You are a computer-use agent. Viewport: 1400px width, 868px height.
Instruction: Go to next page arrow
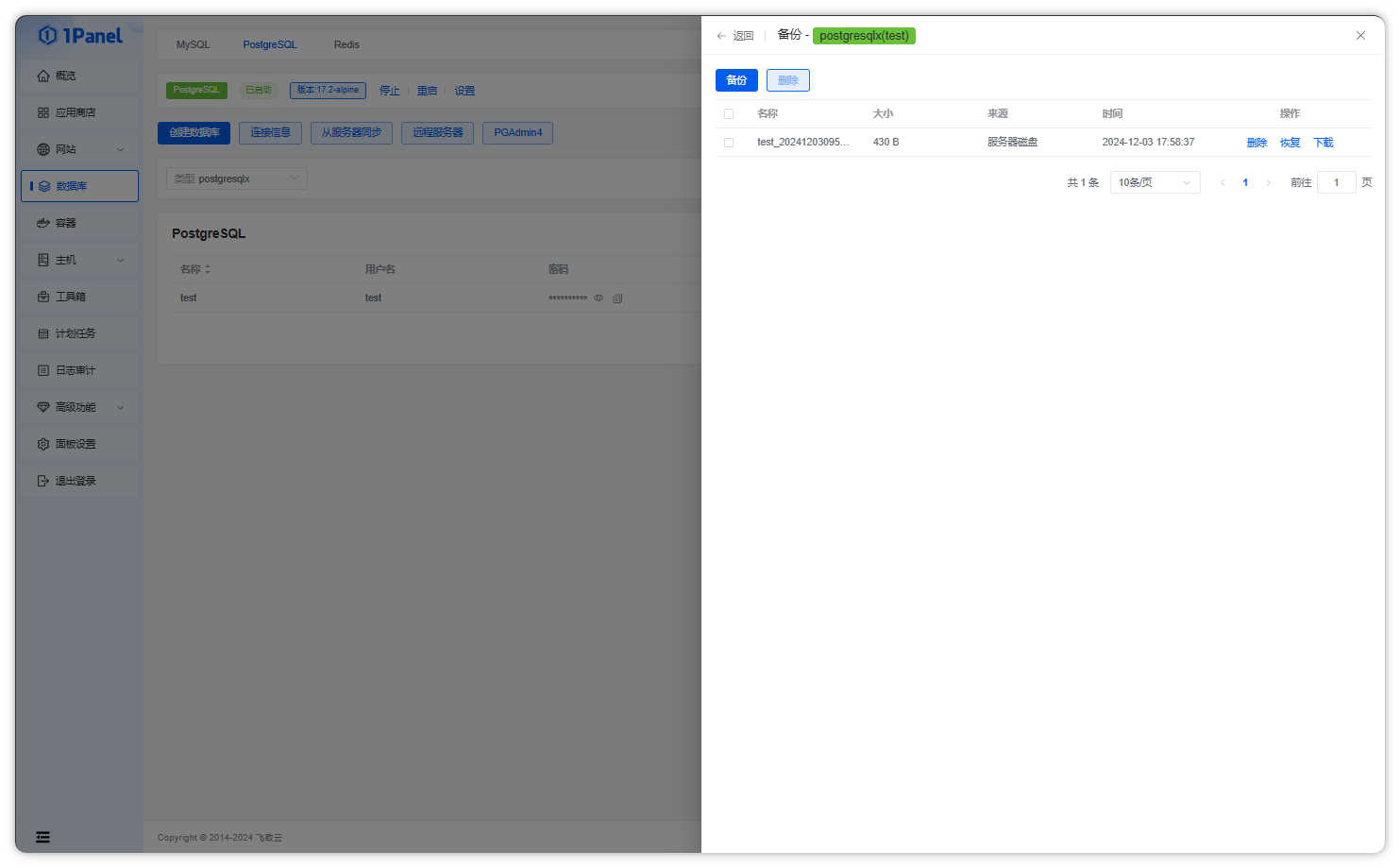point(1268,183)
